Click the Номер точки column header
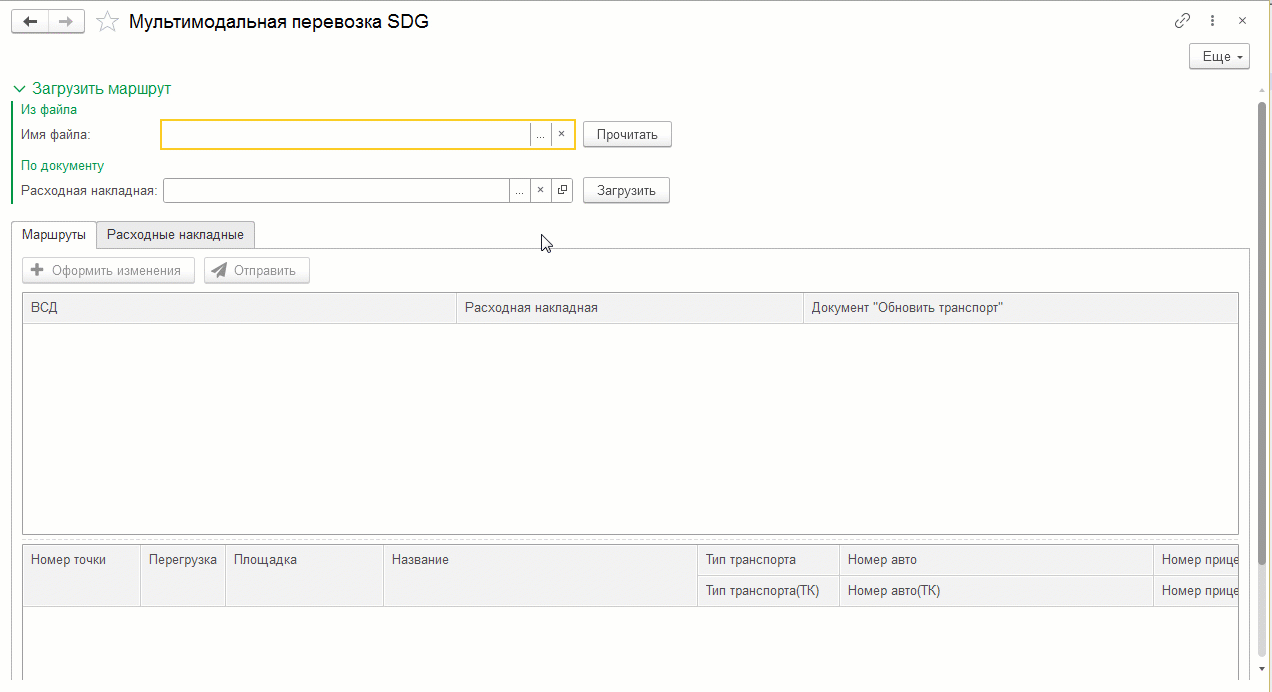Viewport: 1272px width, 692px height. click(x=81, y=575)
